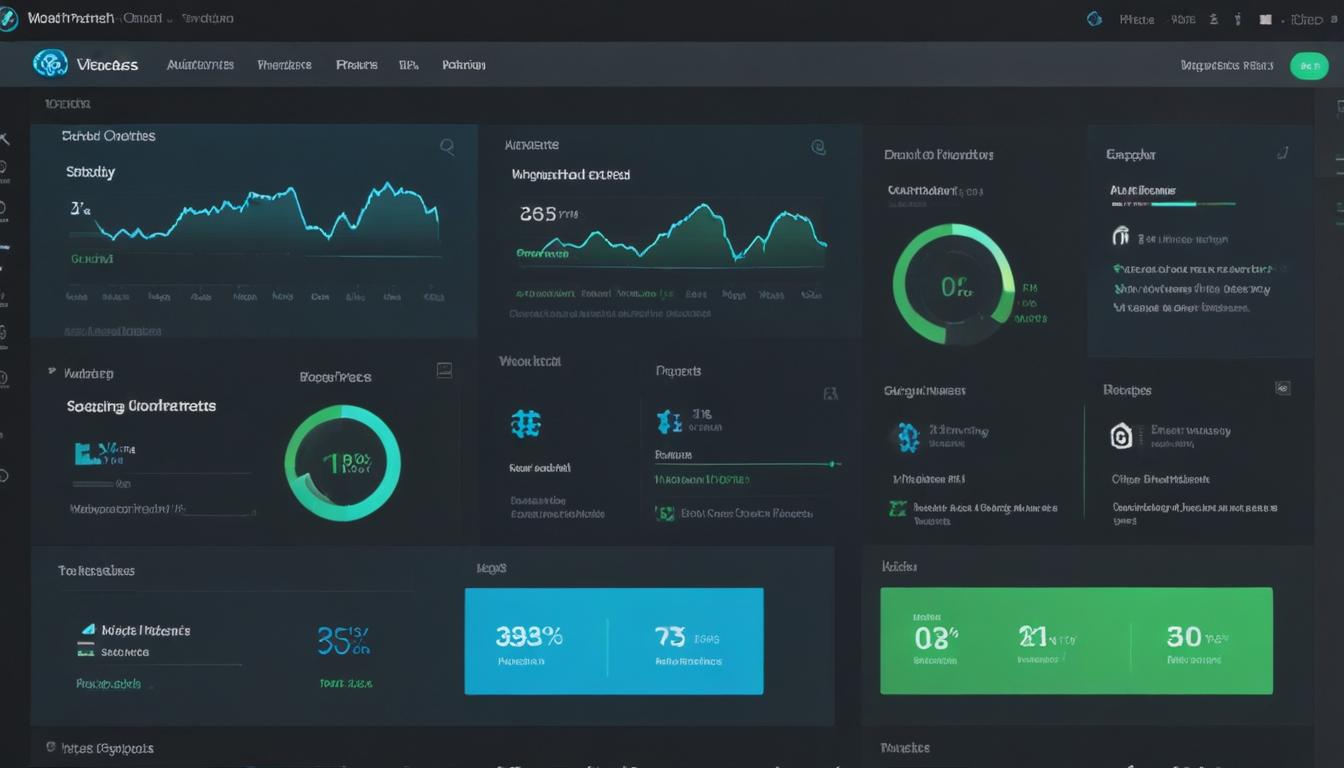The width and height of the screenshot is (1344, 768).
Task: Click the small square icon right of hexagon panel header
Action: pos(1283,388)
